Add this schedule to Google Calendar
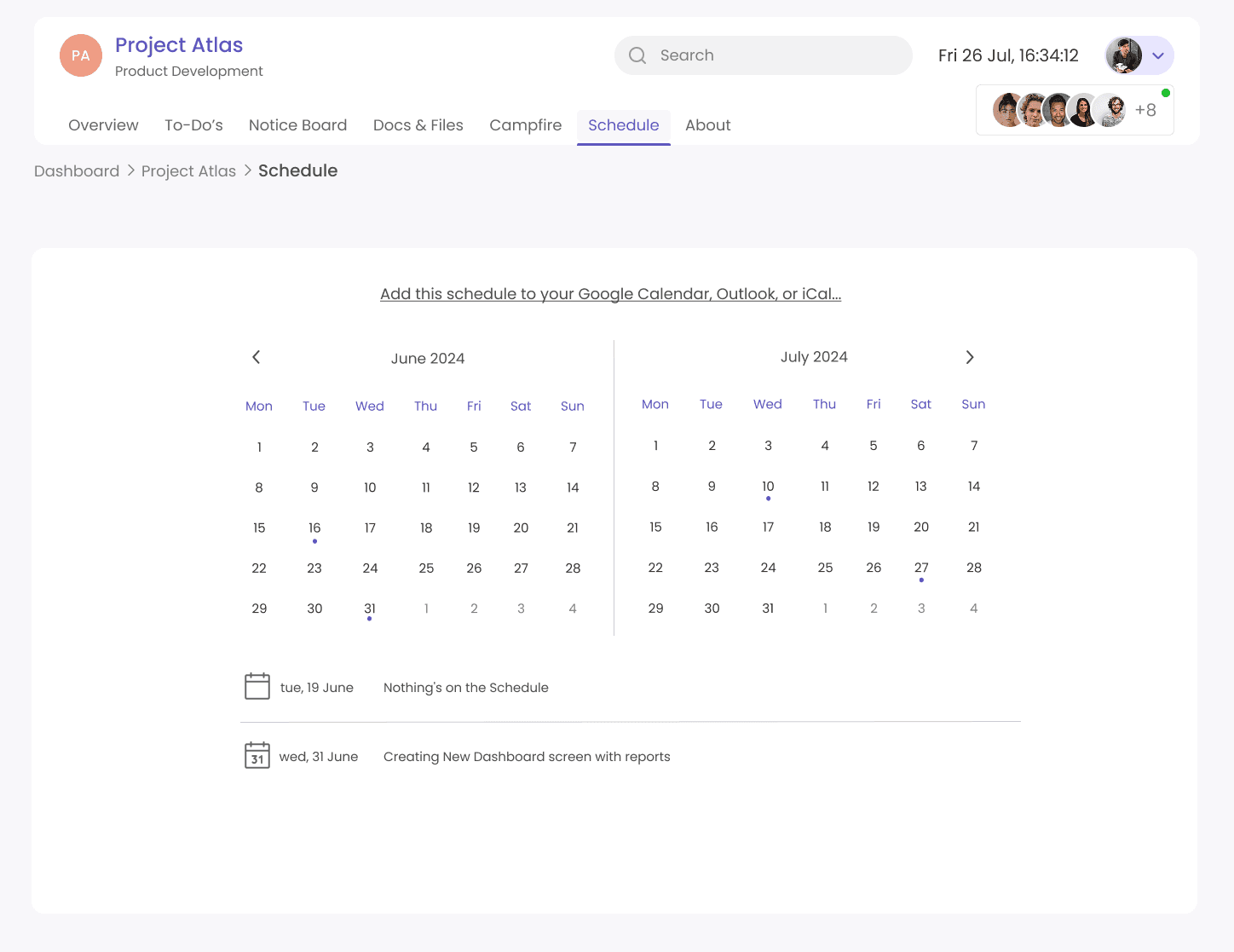 (x=610, y=293)
